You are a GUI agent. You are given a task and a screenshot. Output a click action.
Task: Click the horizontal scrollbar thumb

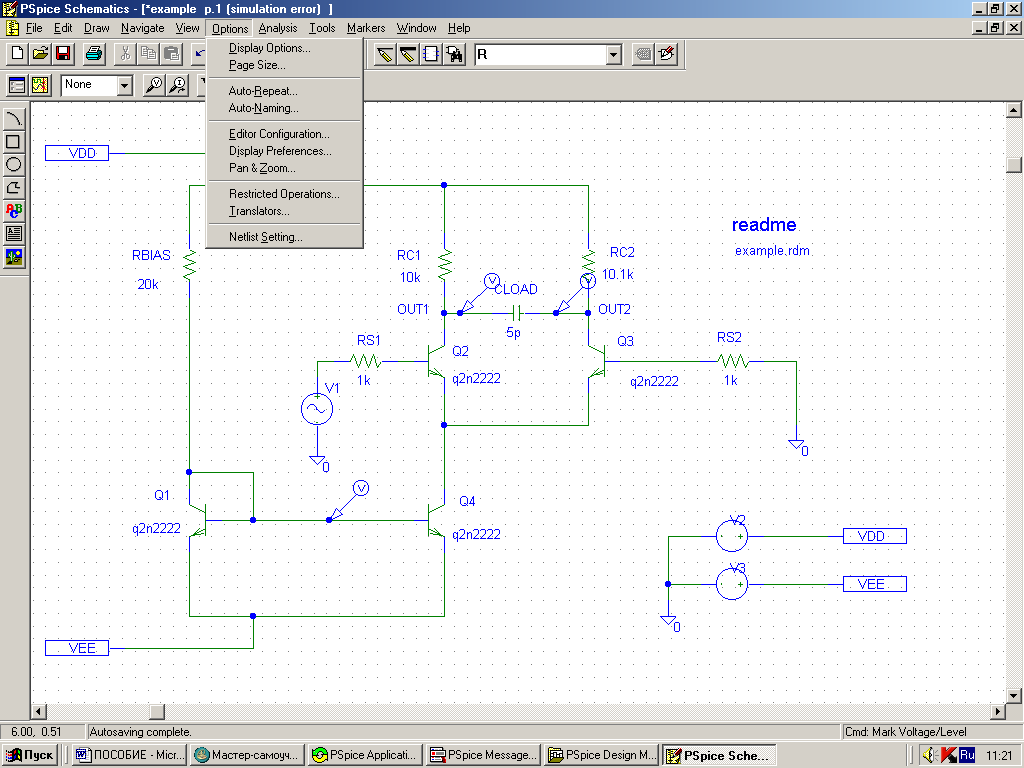point(157,711)
